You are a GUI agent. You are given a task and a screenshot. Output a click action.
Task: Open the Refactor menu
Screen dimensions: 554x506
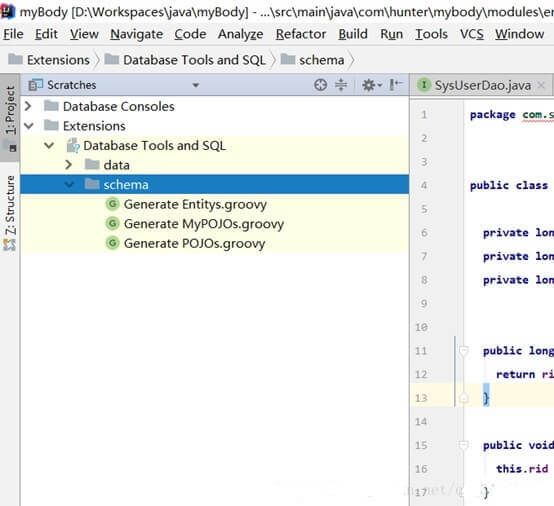301,34
